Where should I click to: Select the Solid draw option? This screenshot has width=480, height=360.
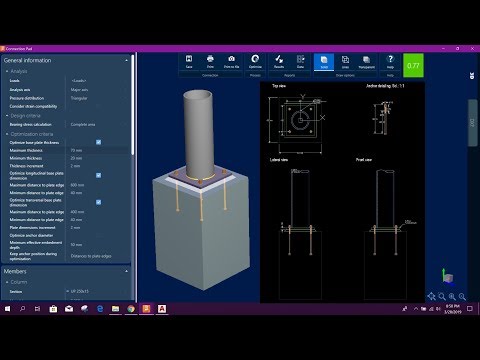tap(324, 62)
